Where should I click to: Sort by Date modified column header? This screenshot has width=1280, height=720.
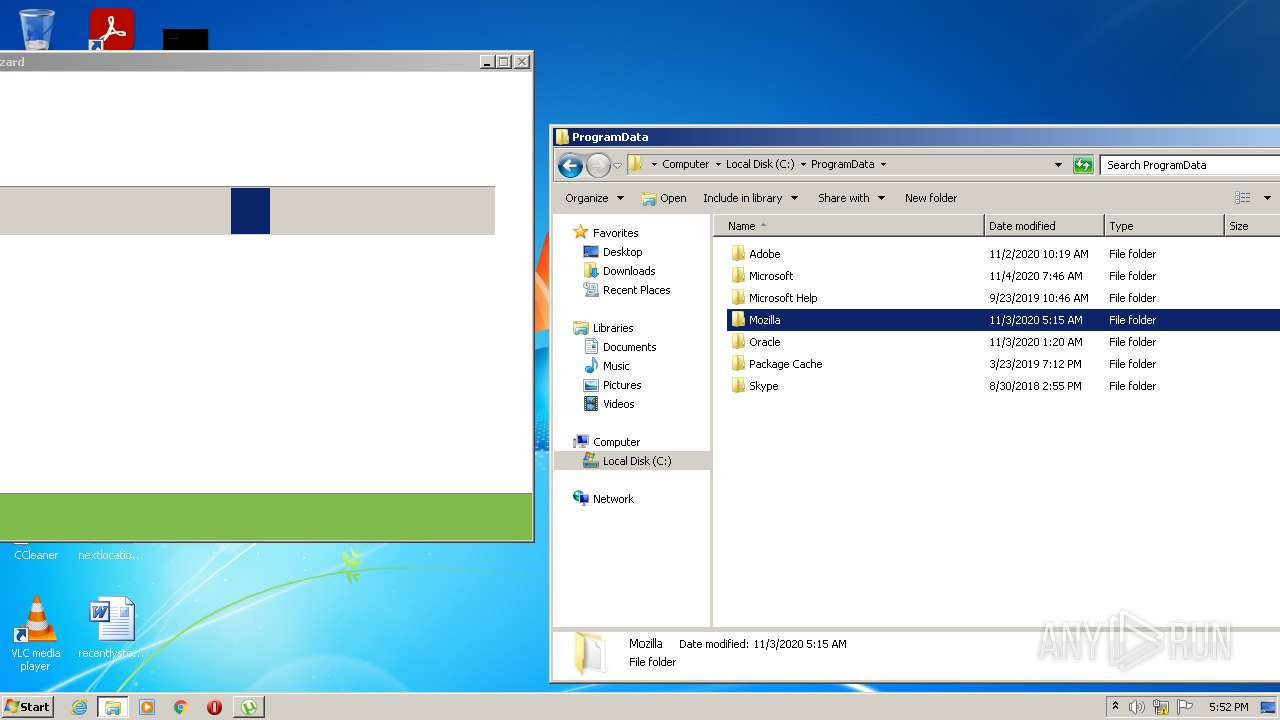[x=1044, y=226]
